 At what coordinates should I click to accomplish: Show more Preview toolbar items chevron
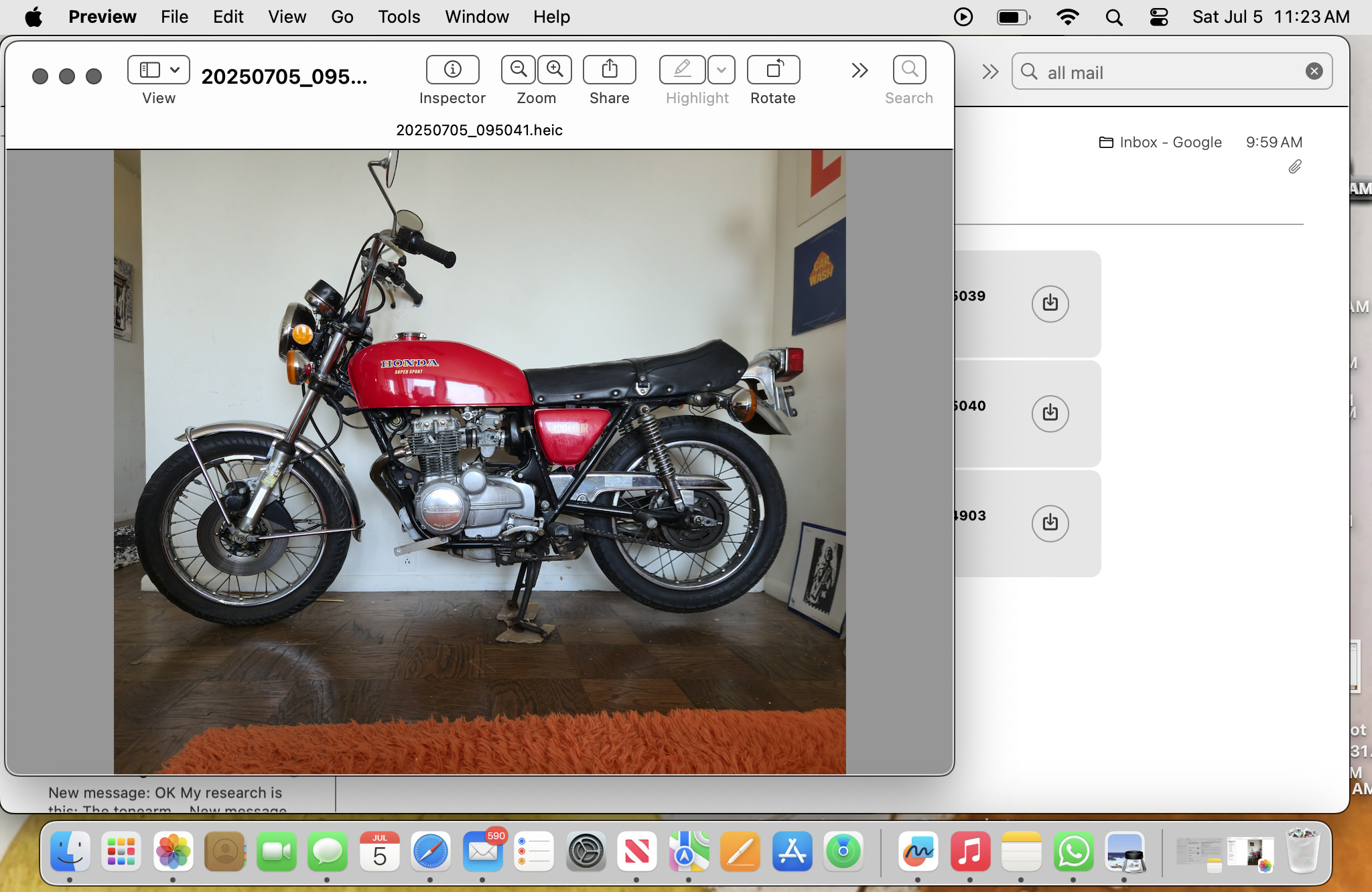tap(860, 70)
